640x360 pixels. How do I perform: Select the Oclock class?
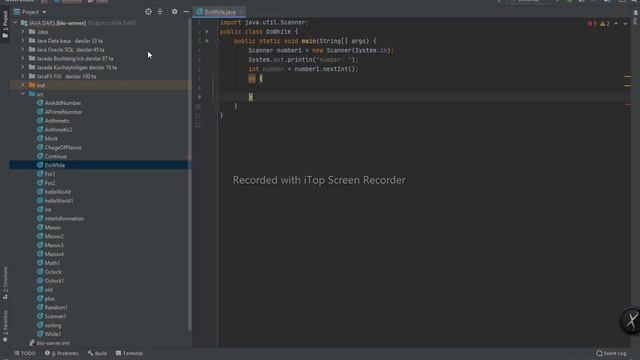(53, 272)
